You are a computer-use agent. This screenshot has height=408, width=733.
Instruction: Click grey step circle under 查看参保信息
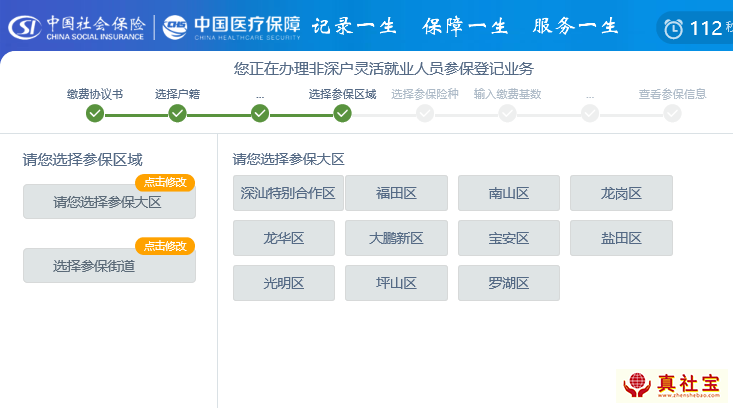tap(672, 113)
